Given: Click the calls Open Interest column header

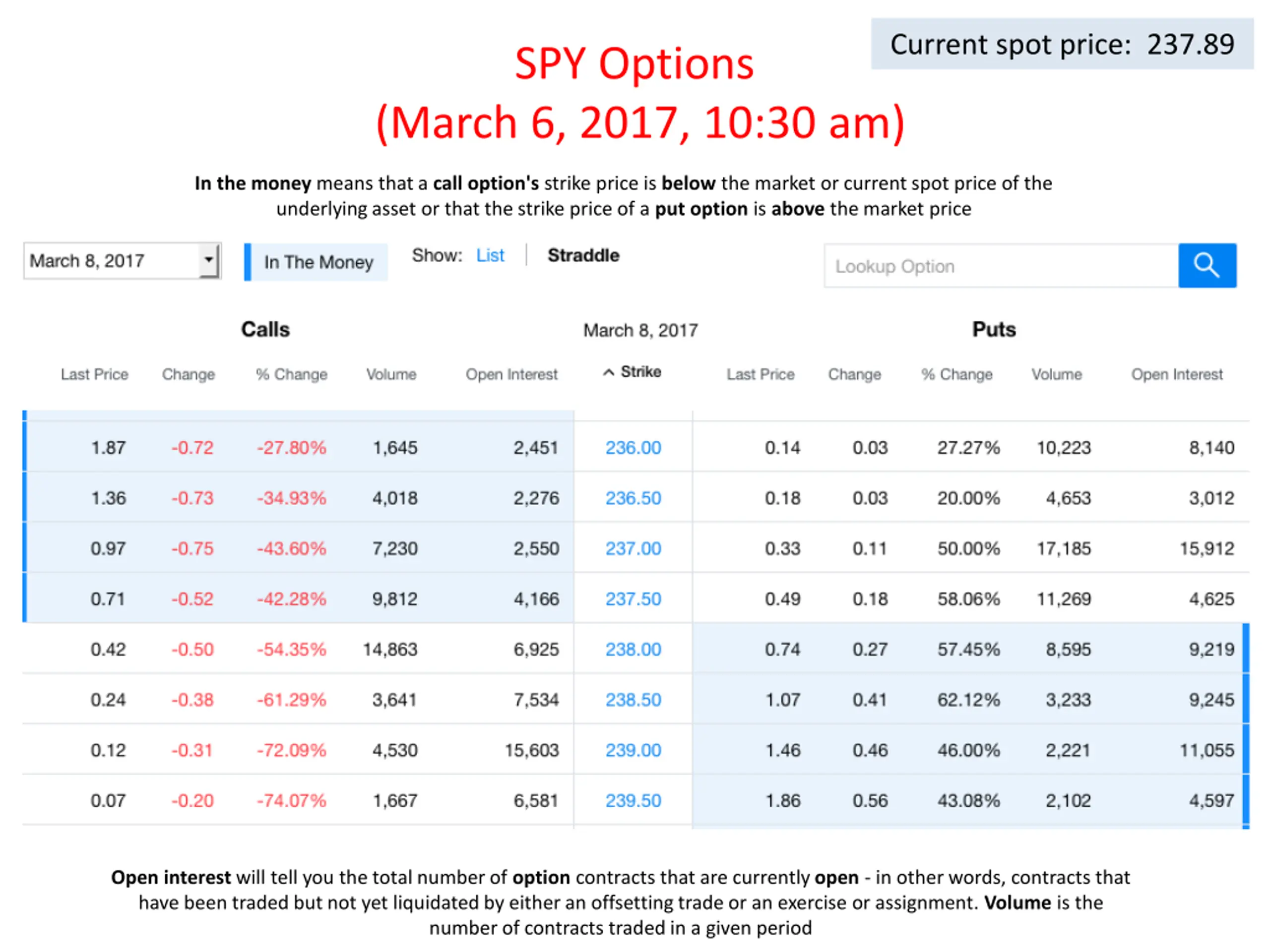Looking at the screenshot, I should click(x=511, y=375).
